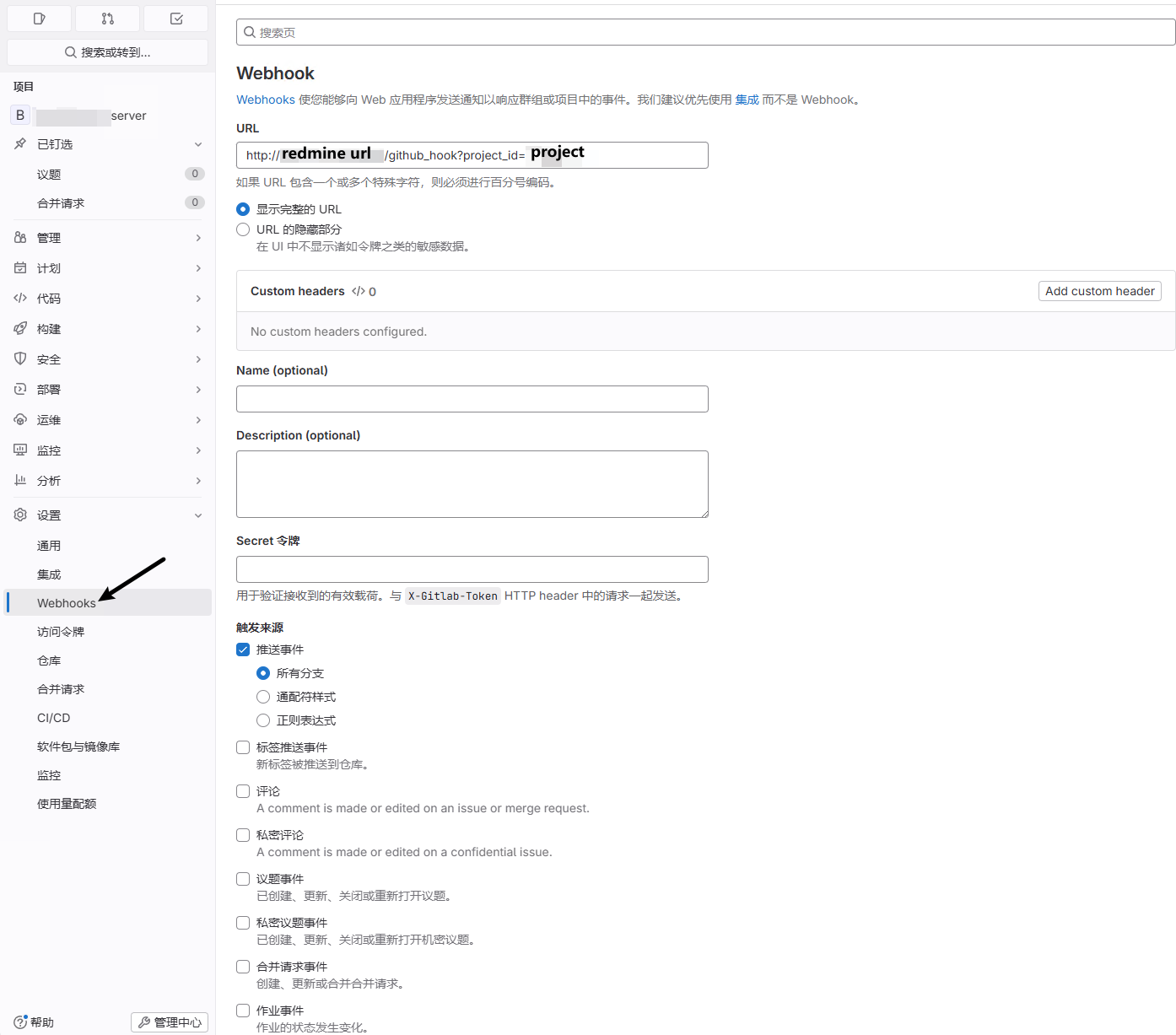The height and width of the screenshot is (1035, 1176).
Task: Click the merge requests icon in top bar
Action: (x=107, y=19)
